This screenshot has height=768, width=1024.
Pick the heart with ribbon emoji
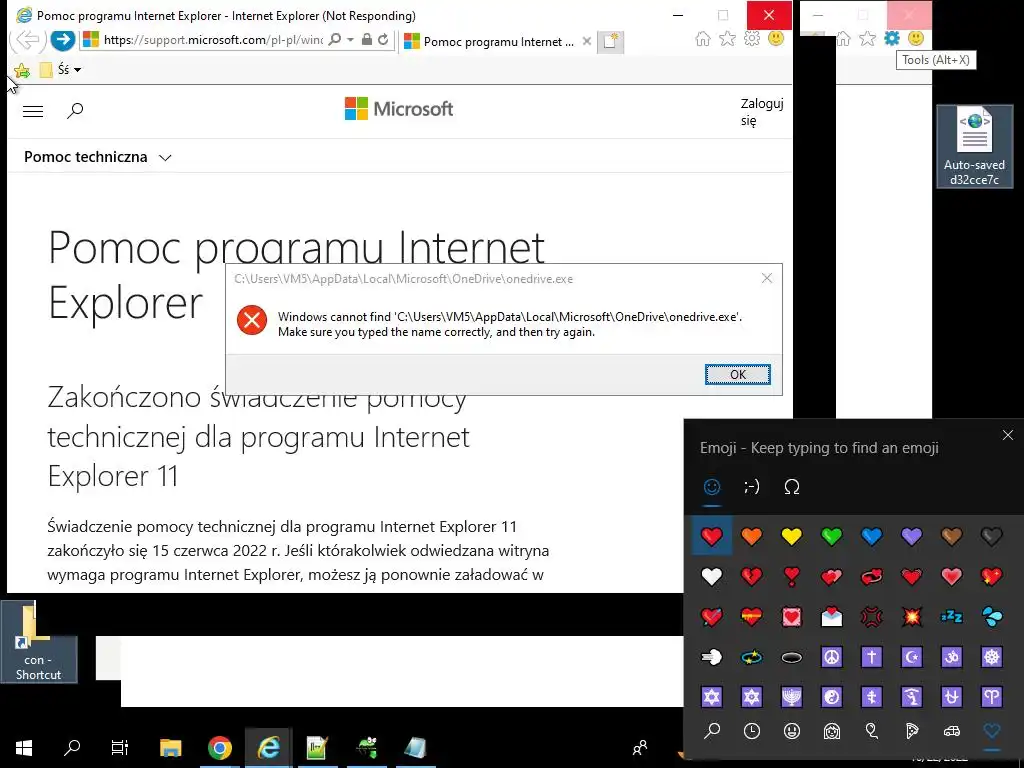pyautogui.click(x=752, y=616)
